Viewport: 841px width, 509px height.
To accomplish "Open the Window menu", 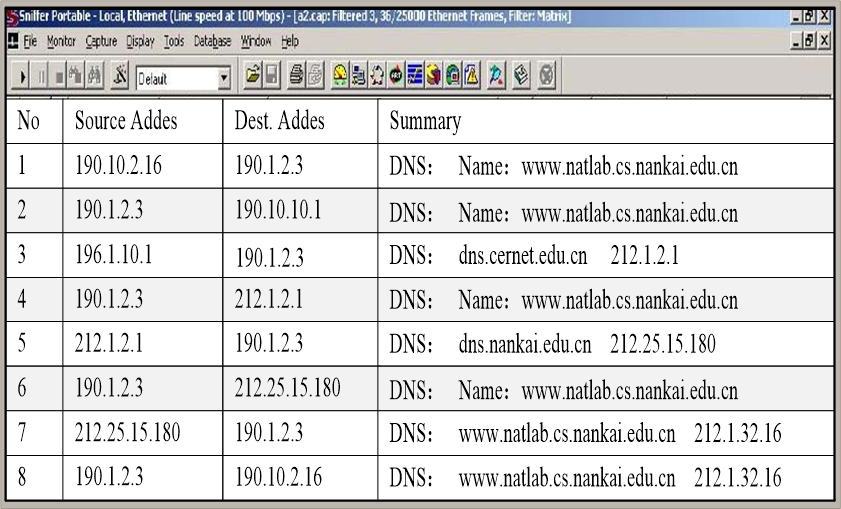I will tap(256, 41).
